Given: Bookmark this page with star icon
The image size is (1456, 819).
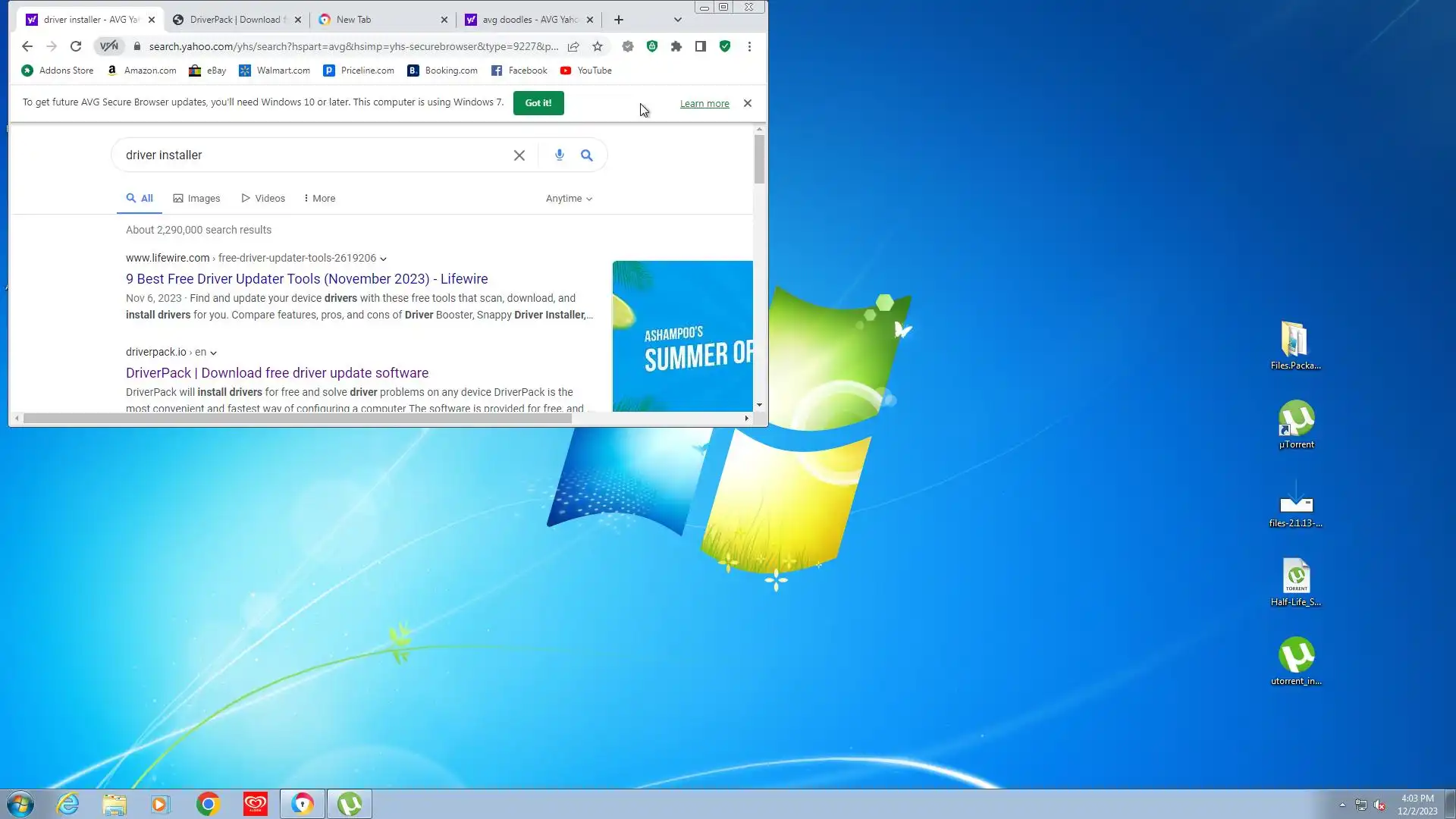Looking at the screenshot, I should pos(598,46).
